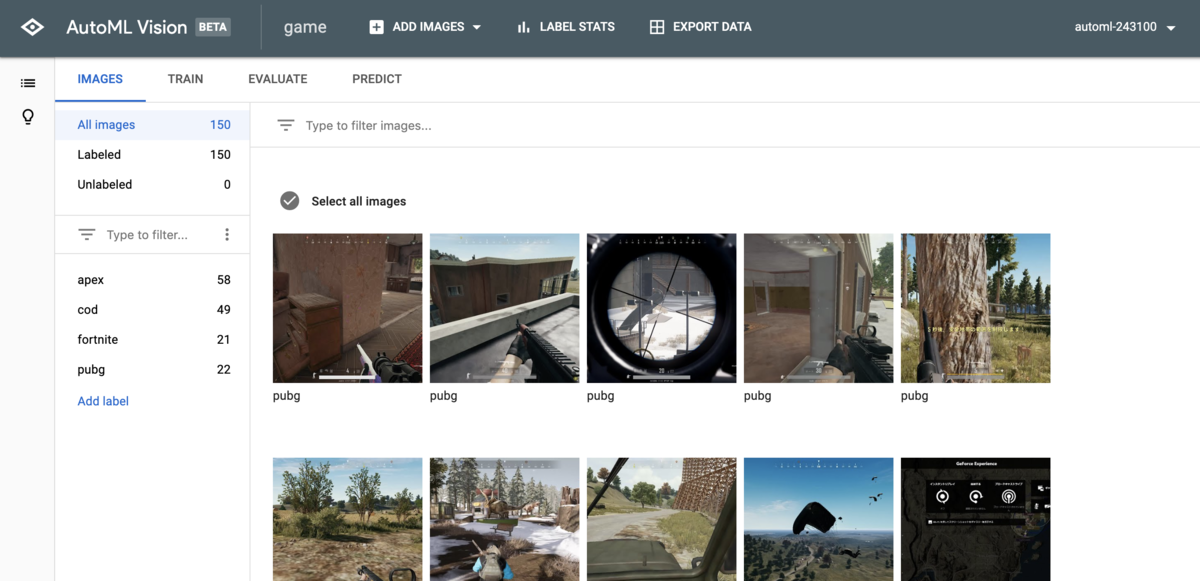Click the count 49 beside cod
This screenshot has width=1200, height=581.
coord(224,310)
